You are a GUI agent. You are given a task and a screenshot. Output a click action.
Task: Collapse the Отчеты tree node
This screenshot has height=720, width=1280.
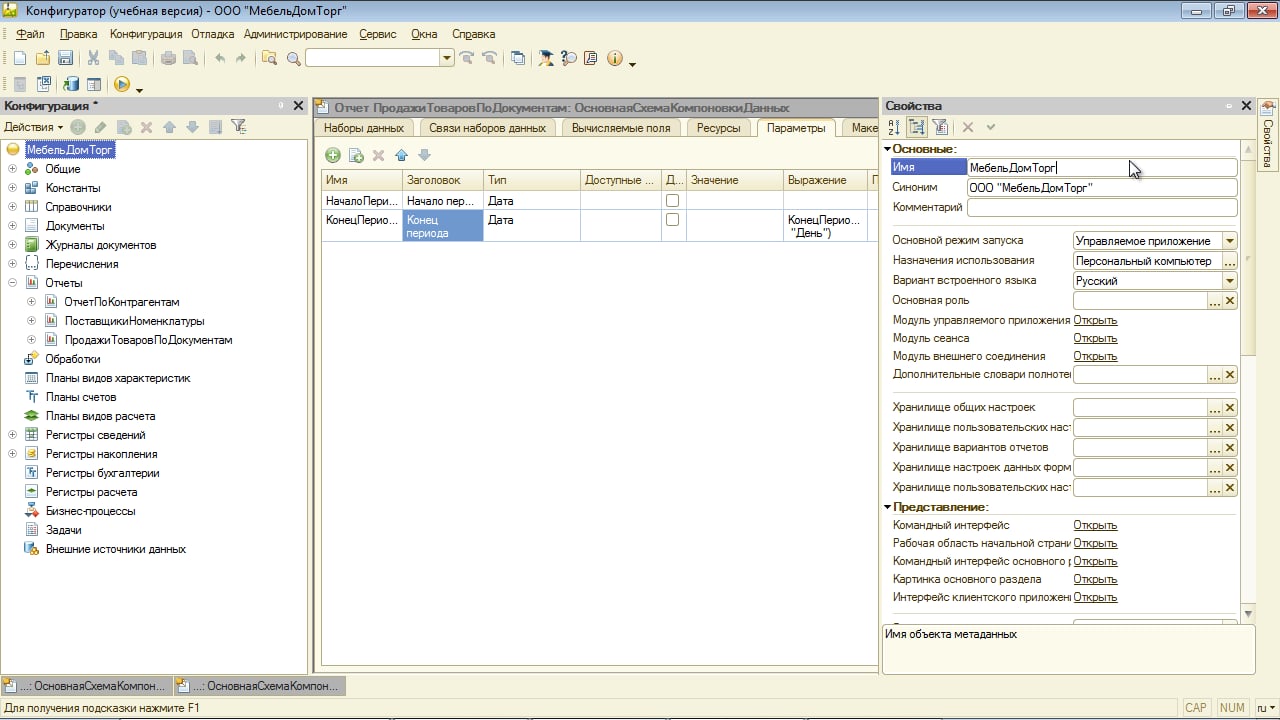[x=13, y=283]
